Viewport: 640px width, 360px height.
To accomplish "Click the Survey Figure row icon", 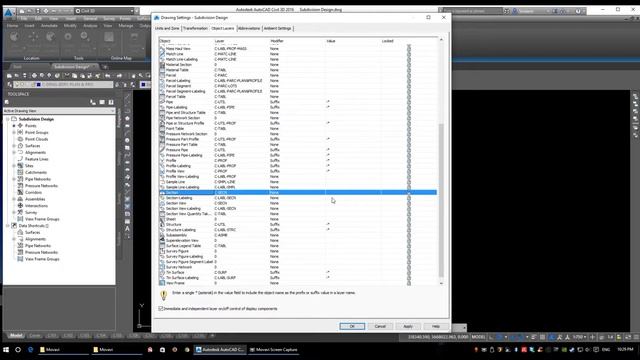I will pyautogui.click(x=162, y=251).
